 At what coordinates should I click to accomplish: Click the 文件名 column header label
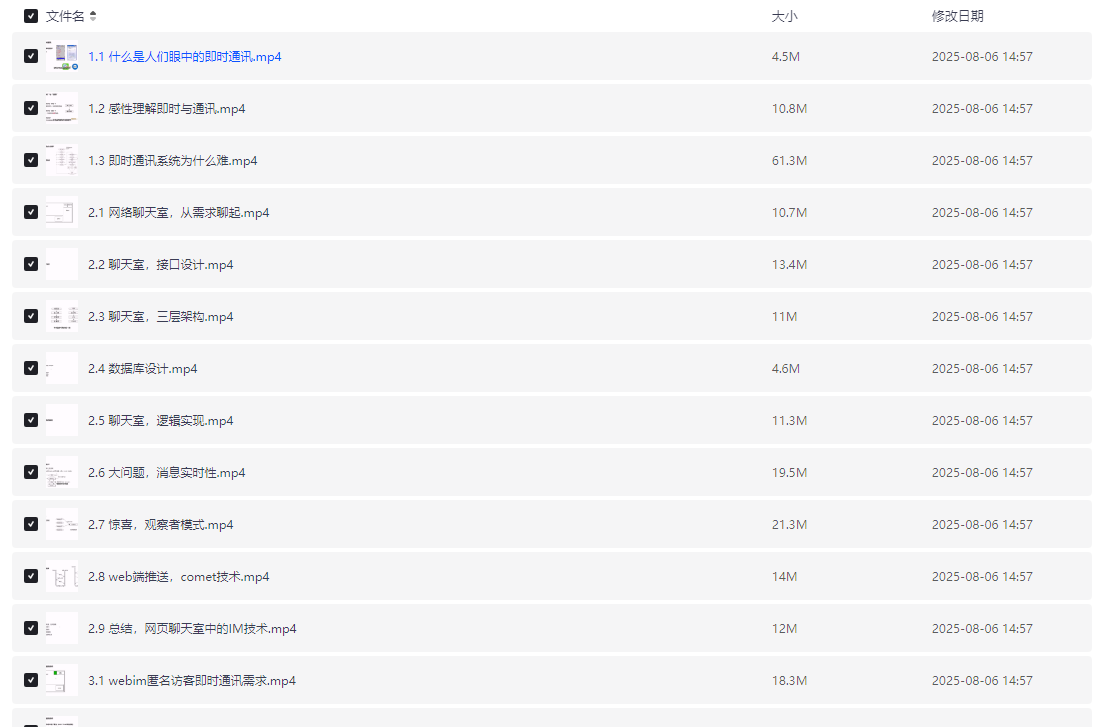65,16
